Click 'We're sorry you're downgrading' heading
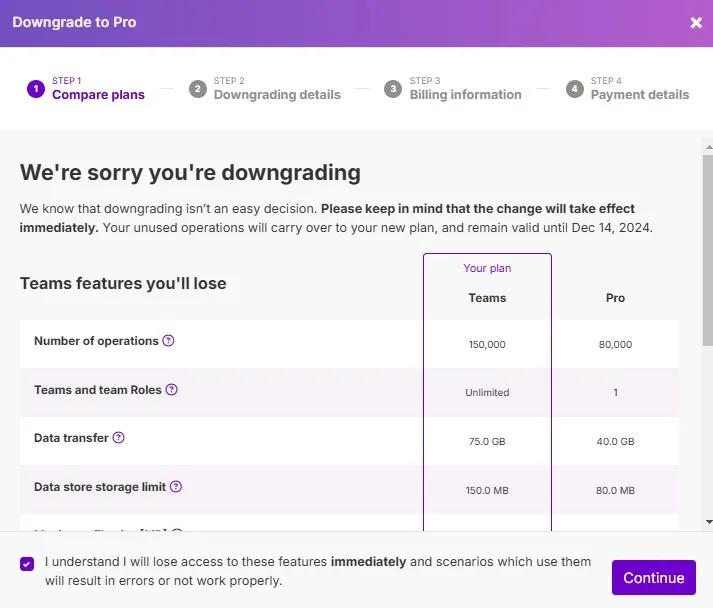Image resolution: width=713 pixels, height=608 pixels. click(x=190, y=173)
